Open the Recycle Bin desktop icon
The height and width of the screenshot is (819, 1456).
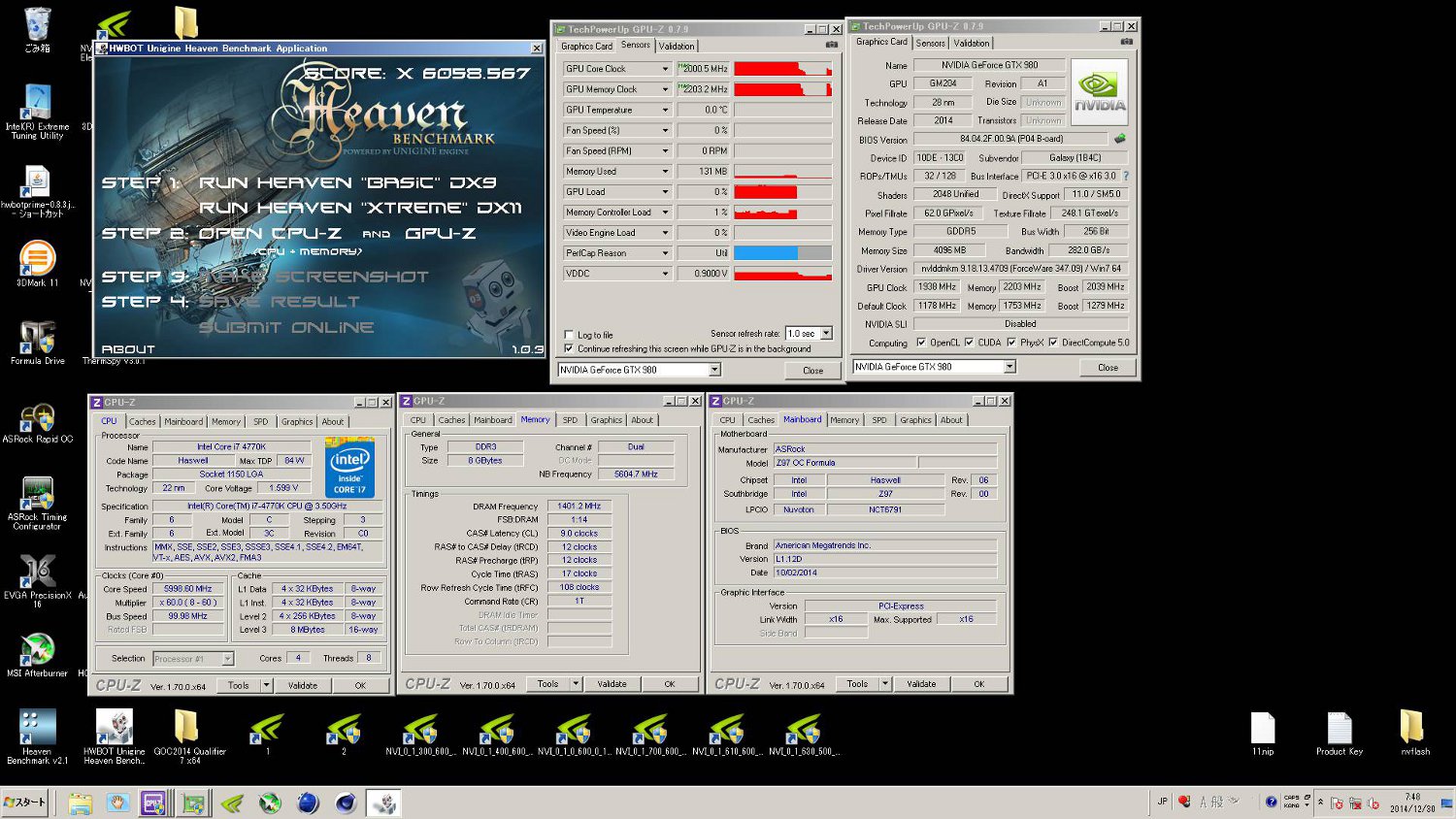click(x=37, y=29)
